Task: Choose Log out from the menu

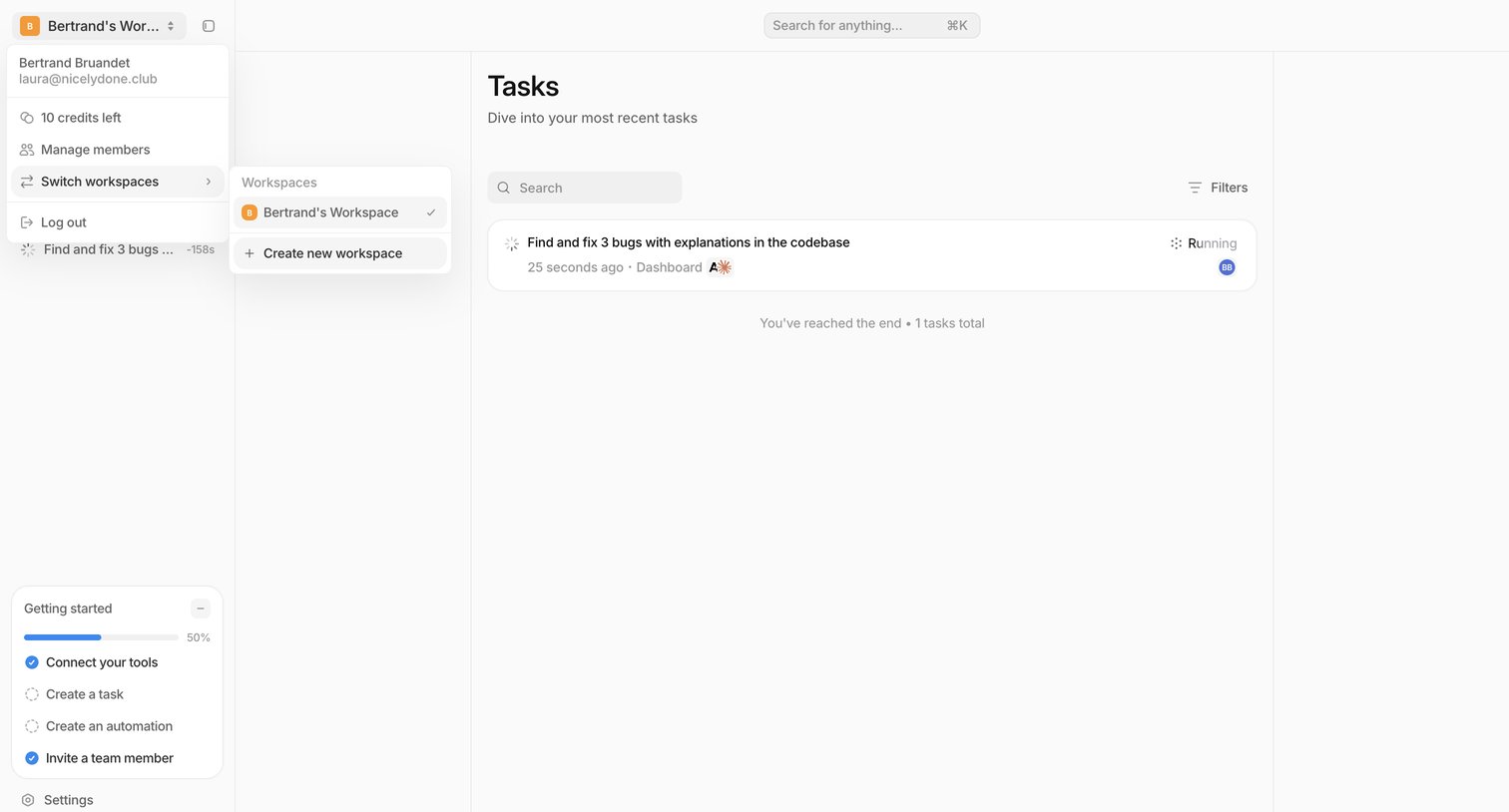Action: 118,222
